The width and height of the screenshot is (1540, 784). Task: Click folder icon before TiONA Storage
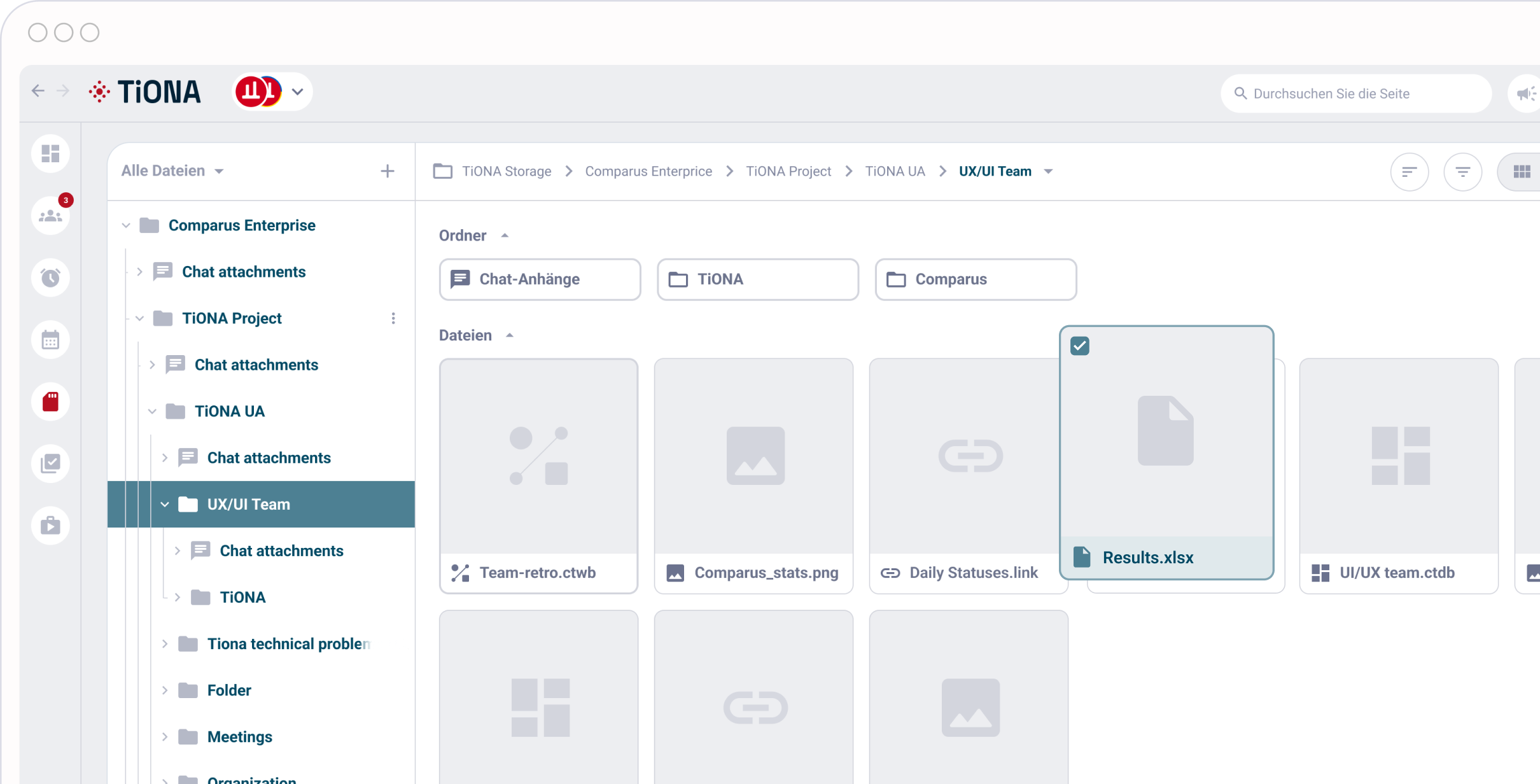click(442, 171)
